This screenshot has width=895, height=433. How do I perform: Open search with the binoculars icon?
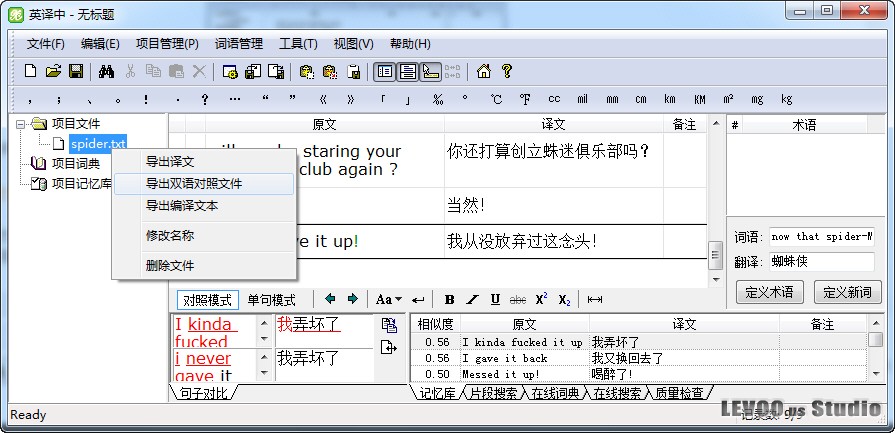106,71
